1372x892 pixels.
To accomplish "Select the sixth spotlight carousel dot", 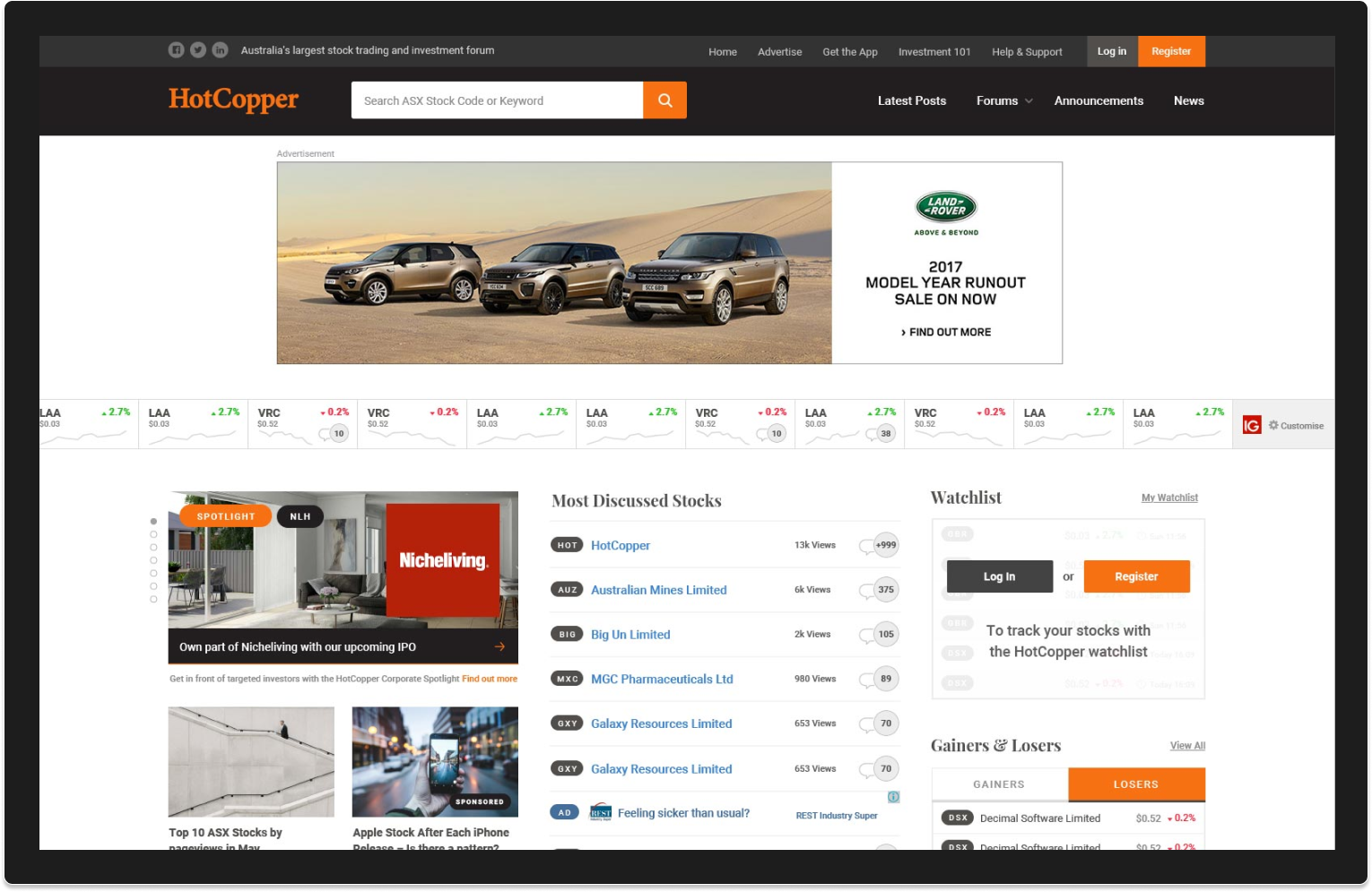I will 153,585.
